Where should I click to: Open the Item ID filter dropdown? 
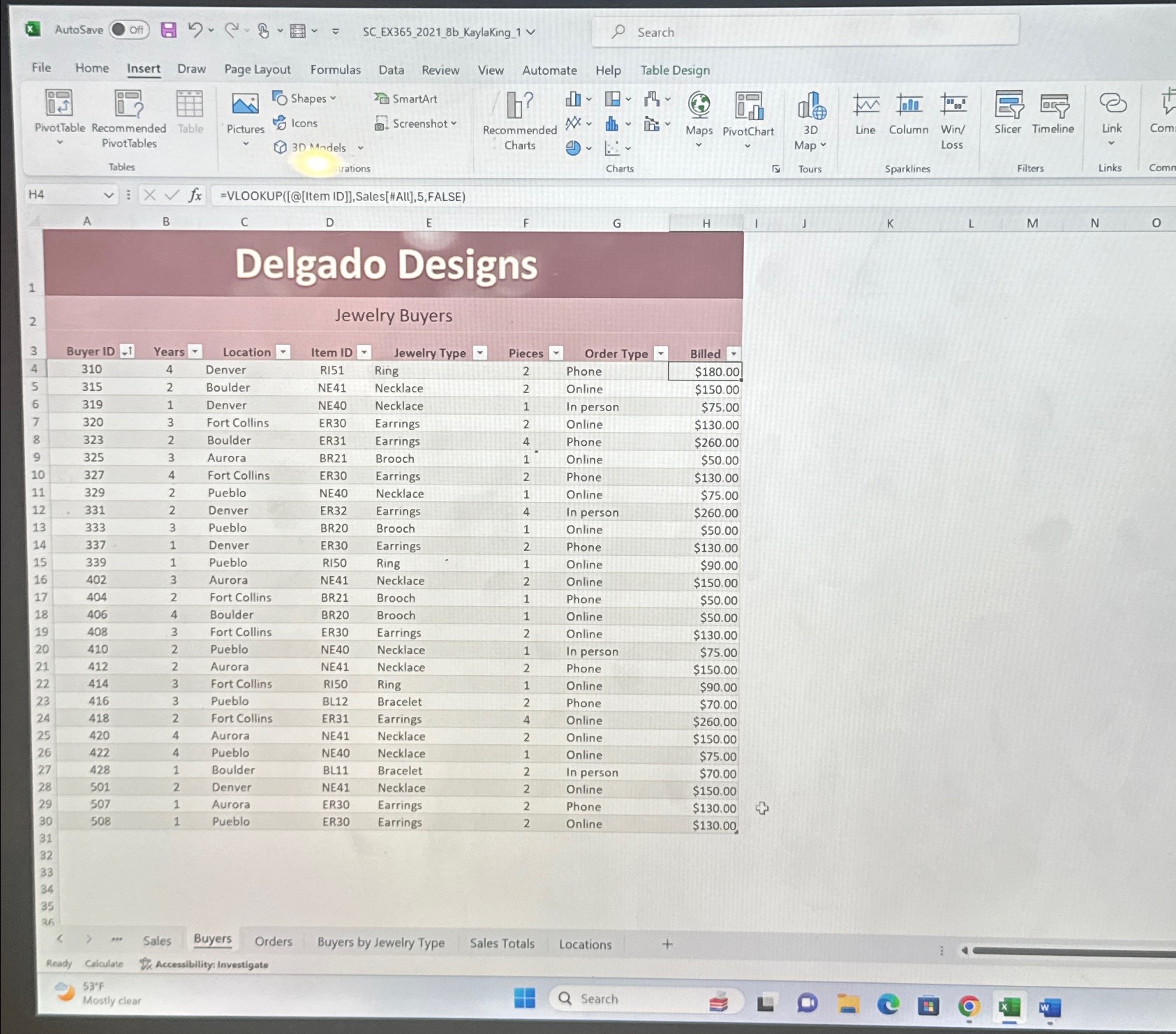click(364, 353)
